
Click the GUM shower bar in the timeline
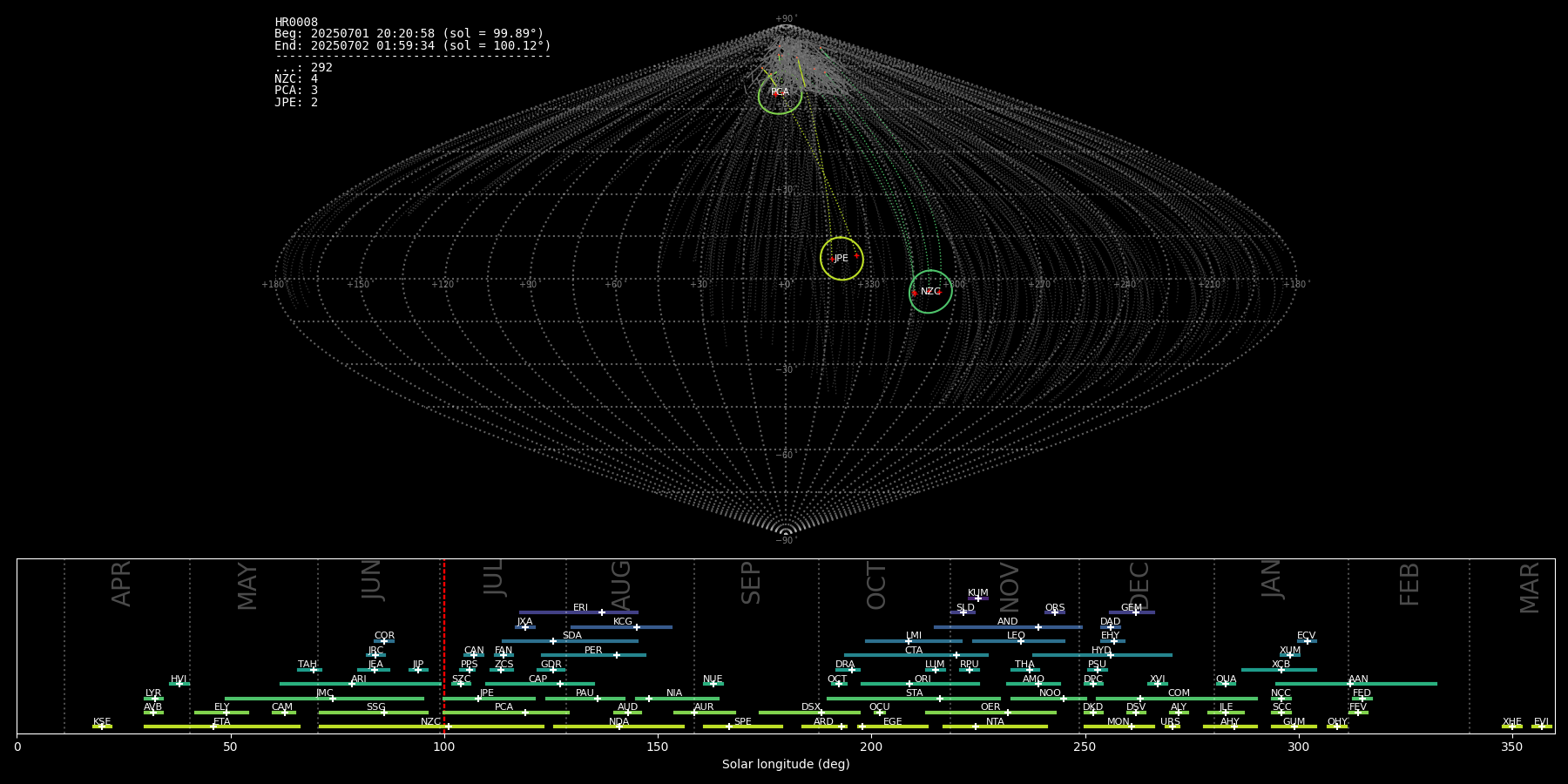coord(1294,727)
